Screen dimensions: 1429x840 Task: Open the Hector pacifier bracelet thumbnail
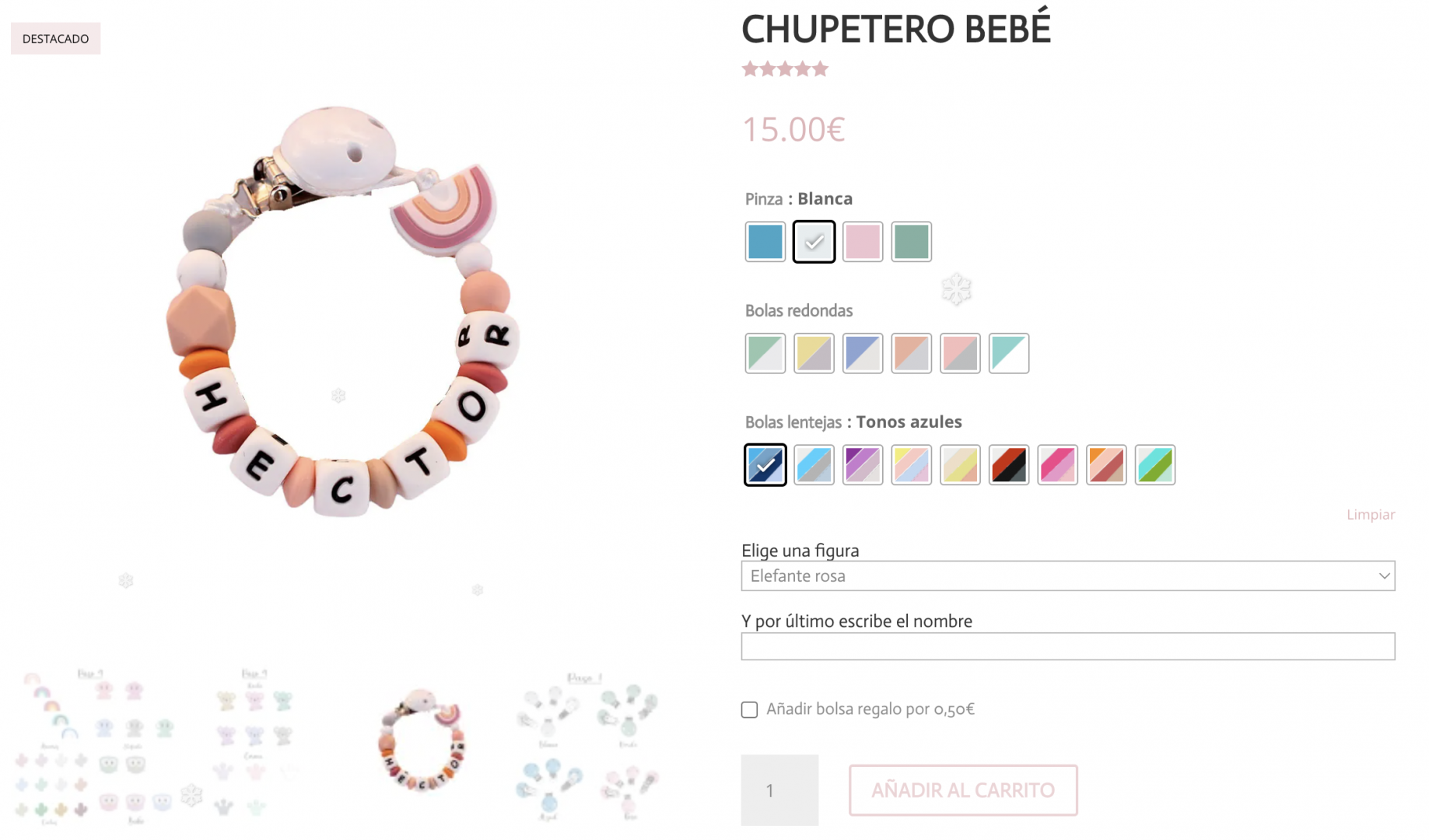tap(422, 740)
